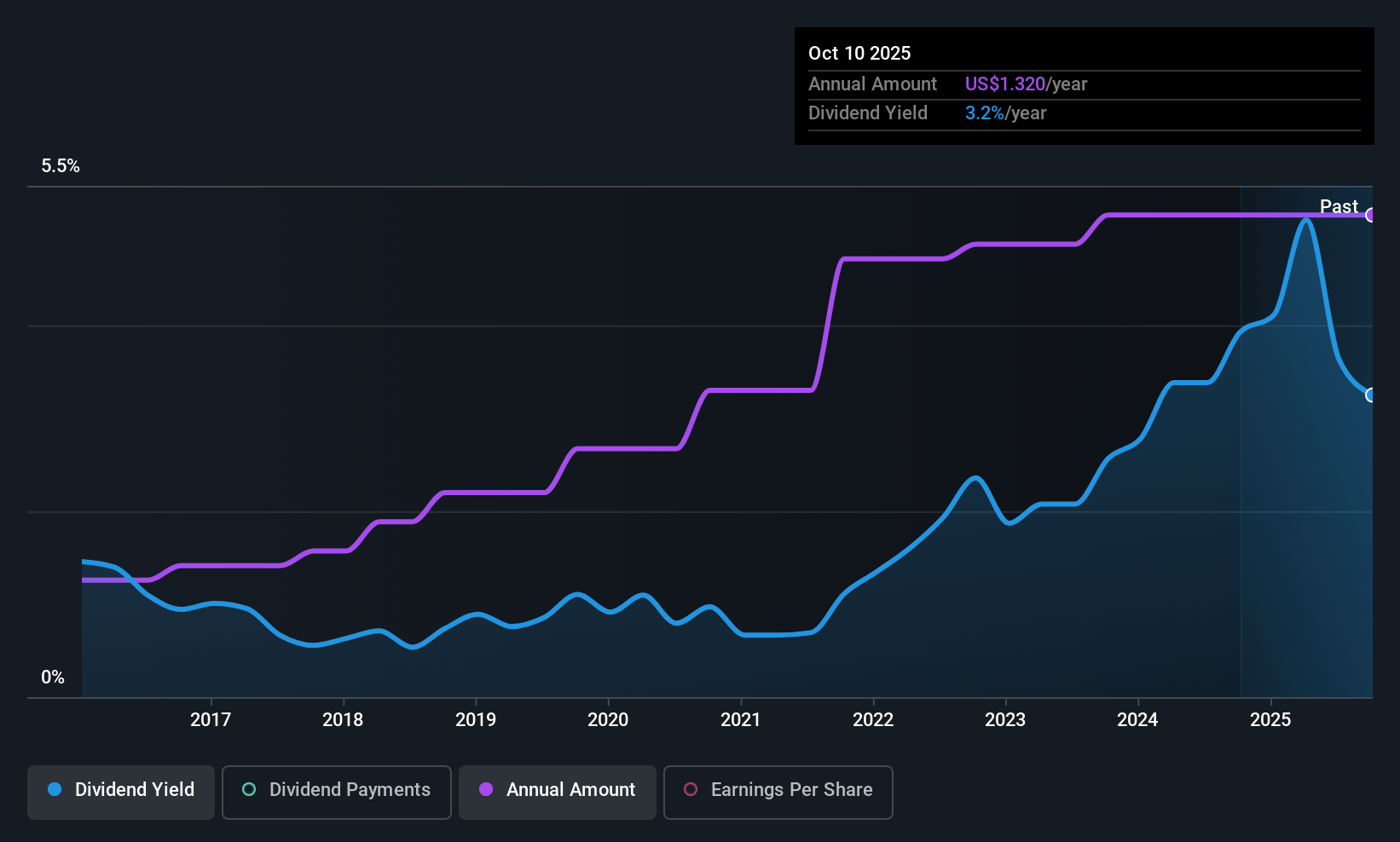Click the US$1.320 annual amount value
Image resolution: width=1400 pixels, height=842 pixels.
click(x=1005, y=84)
